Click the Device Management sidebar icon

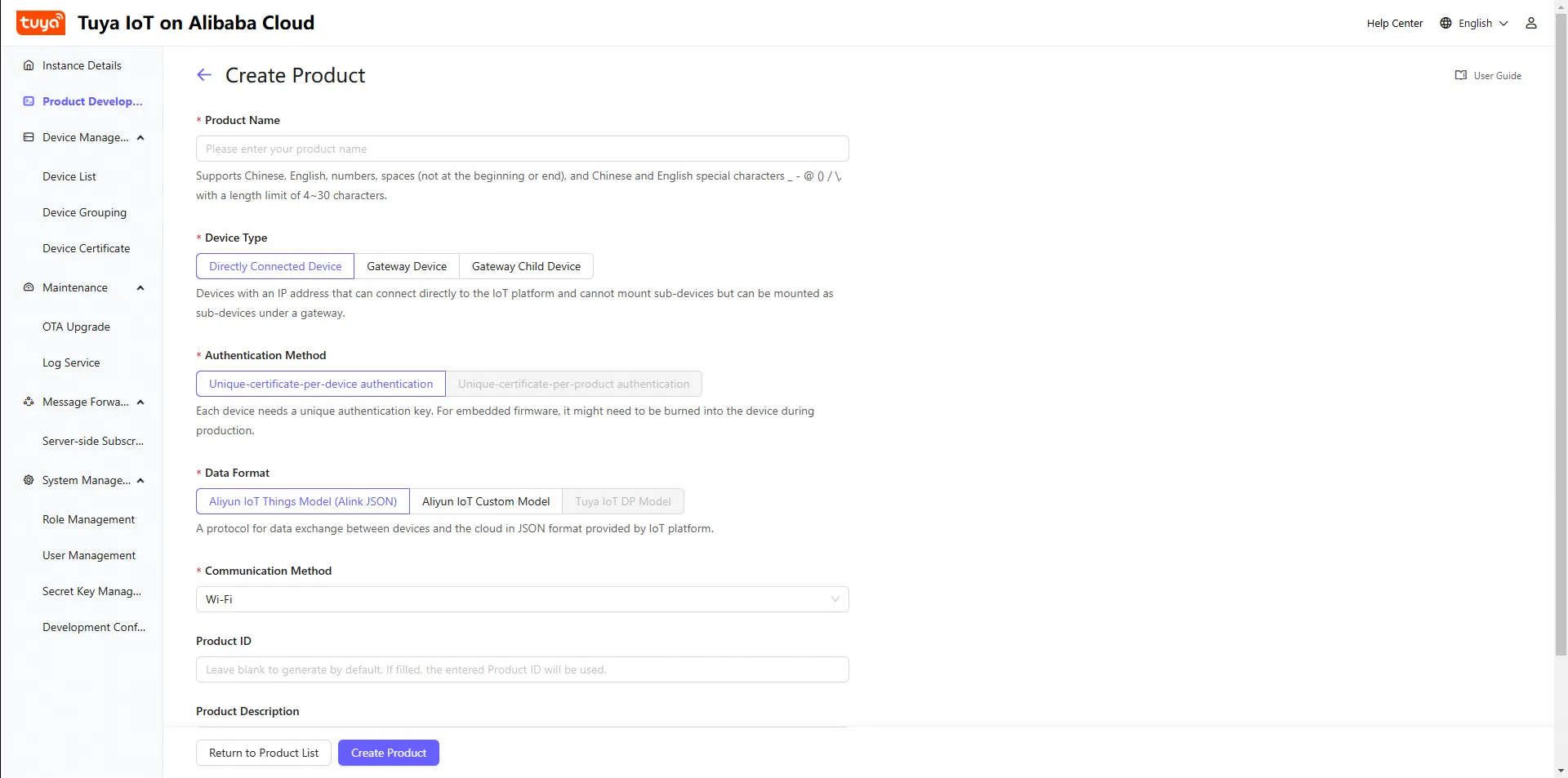pyautogui.click(x=29, y=137)
